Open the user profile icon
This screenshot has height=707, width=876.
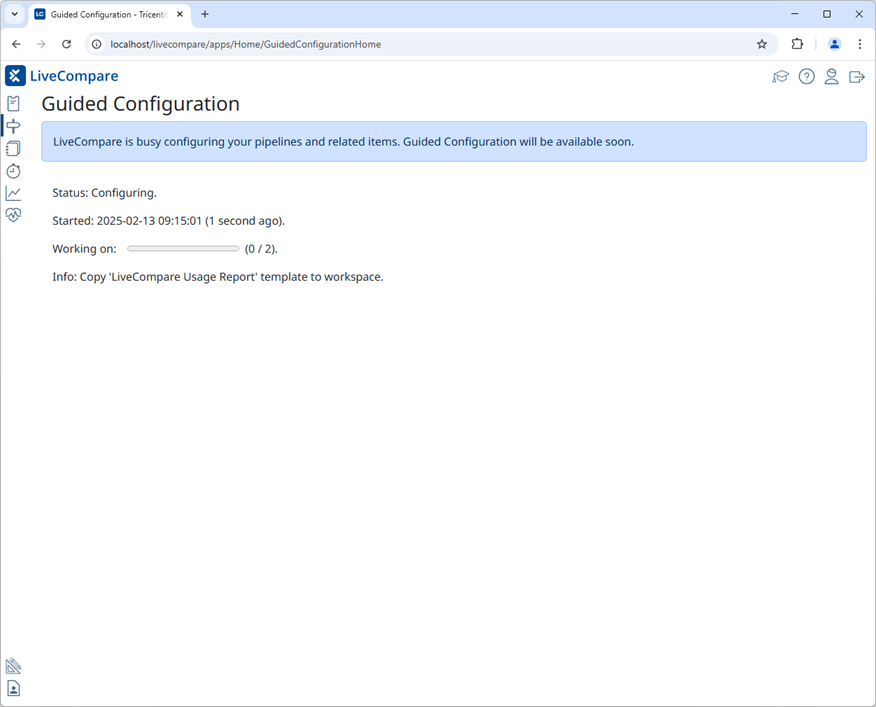(831, 76)
